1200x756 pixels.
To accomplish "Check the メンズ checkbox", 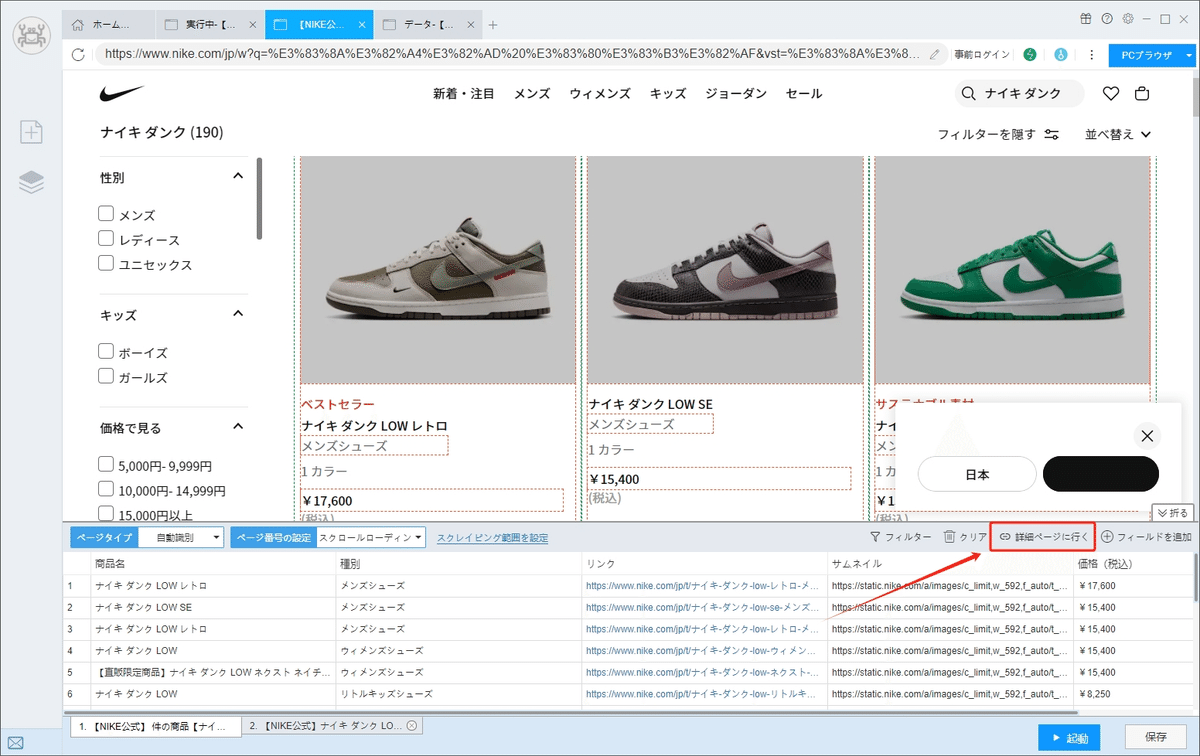I will click(106, 214).
